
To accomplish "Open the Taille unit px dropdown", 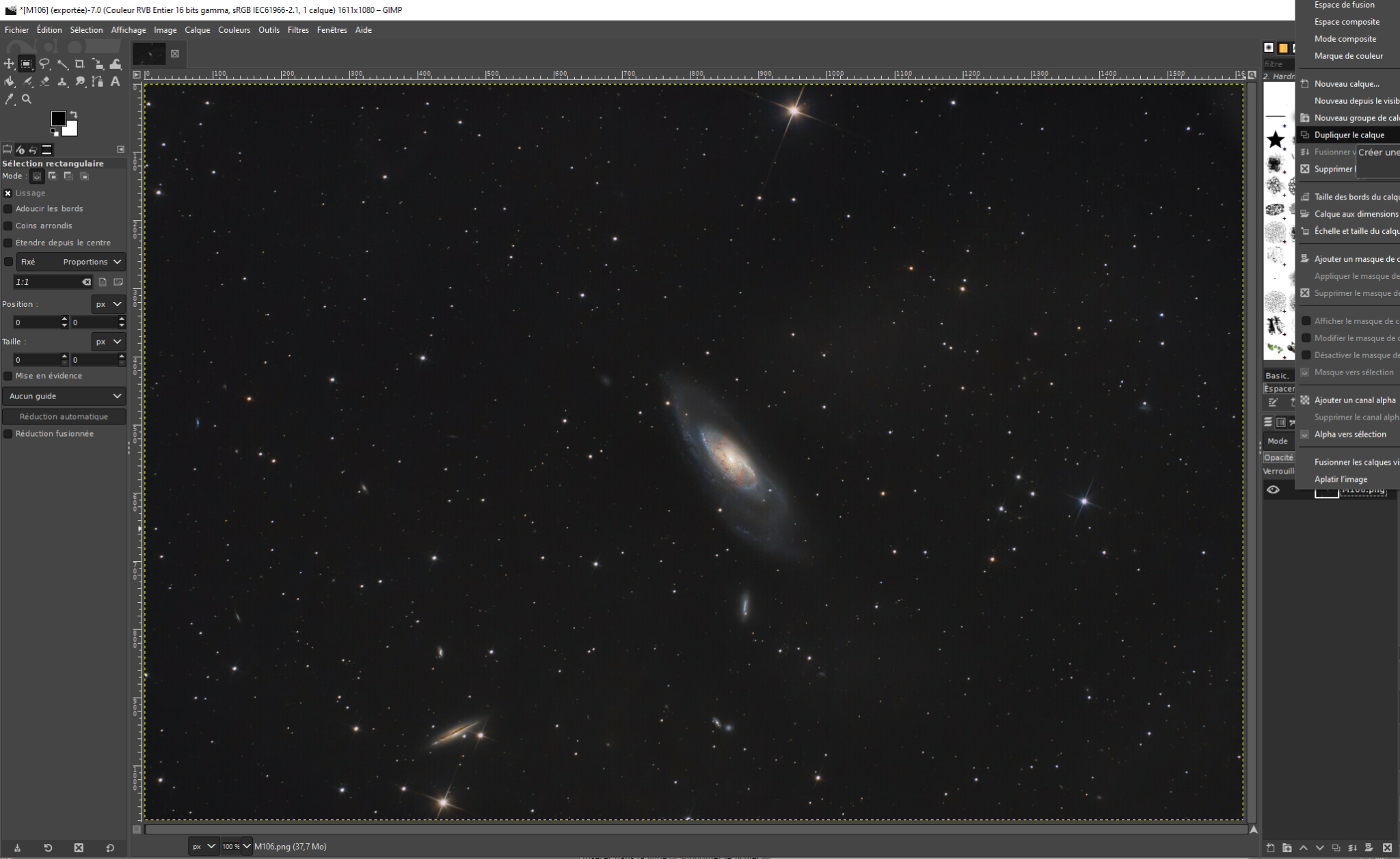I will 108,342.
